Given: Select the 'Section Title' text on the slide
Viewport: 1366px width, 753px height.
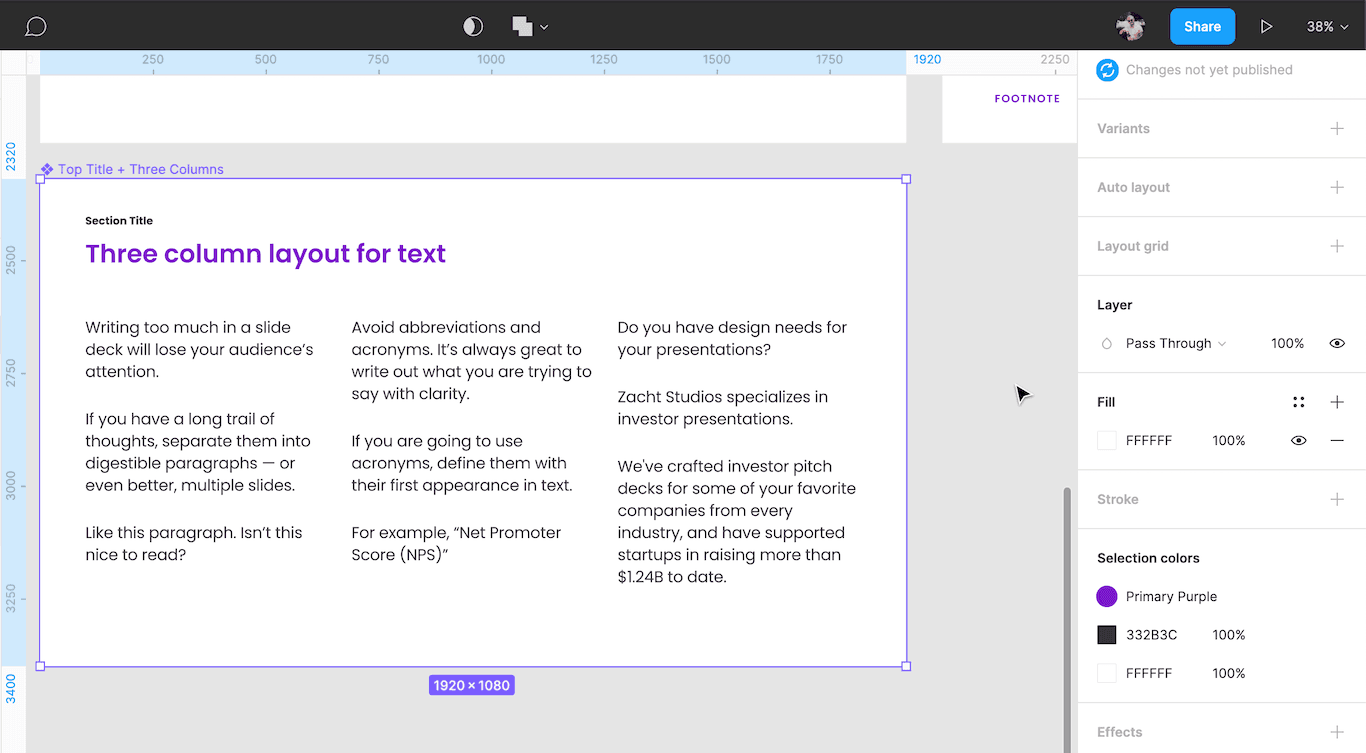Looking at the screenshot, I should (119, 221).
